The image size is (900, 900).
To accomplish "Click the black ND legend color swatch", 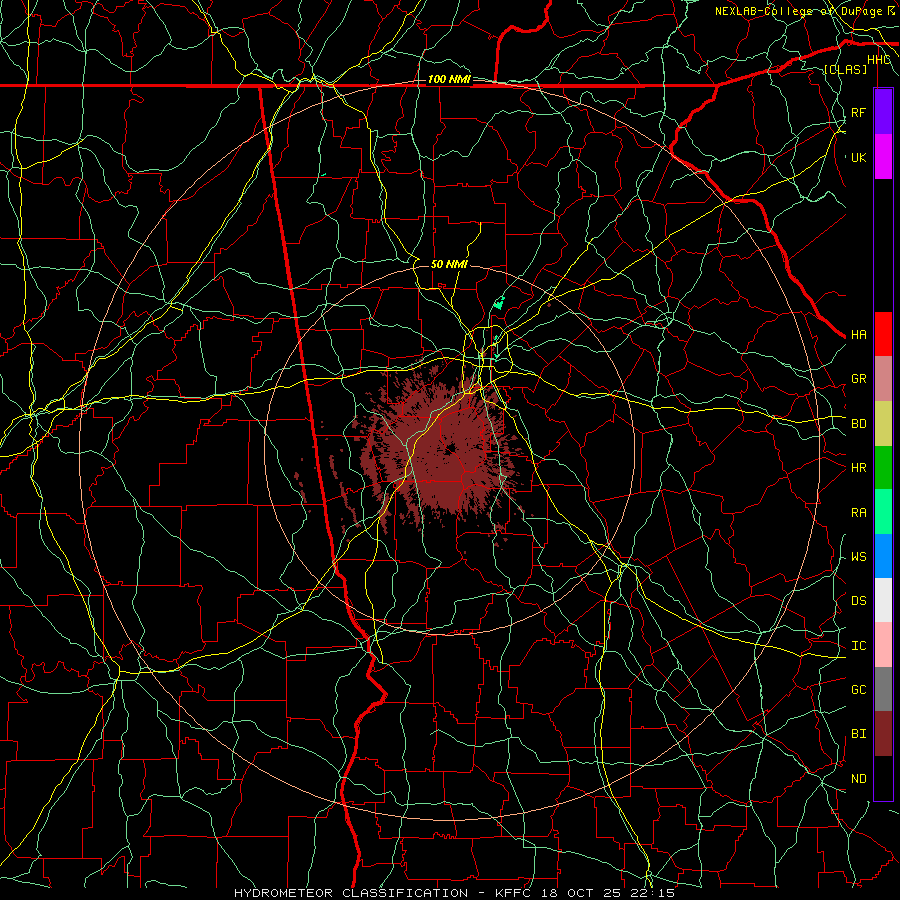I will click(x=883, y=778).
